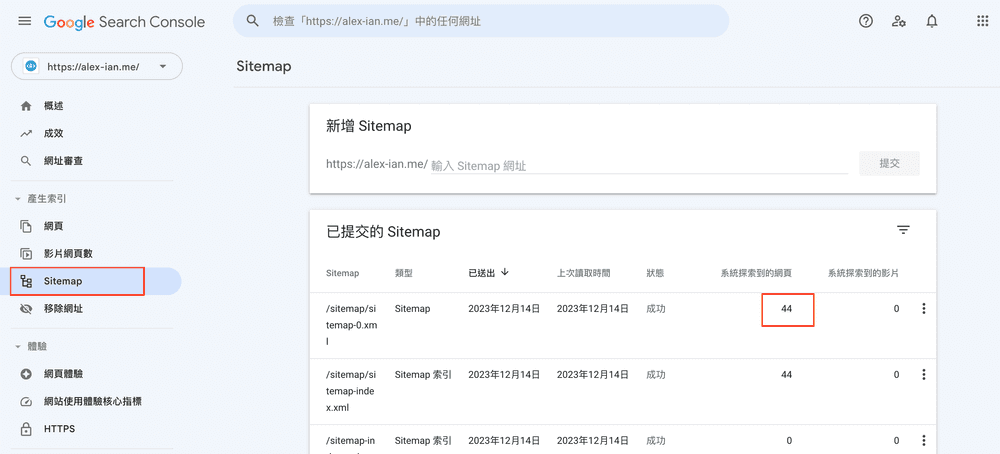The width and height of the screenshot is (1000, 454).
Task: Click the crossed-eye icon for 移除網址
Action: click(26, 309)
